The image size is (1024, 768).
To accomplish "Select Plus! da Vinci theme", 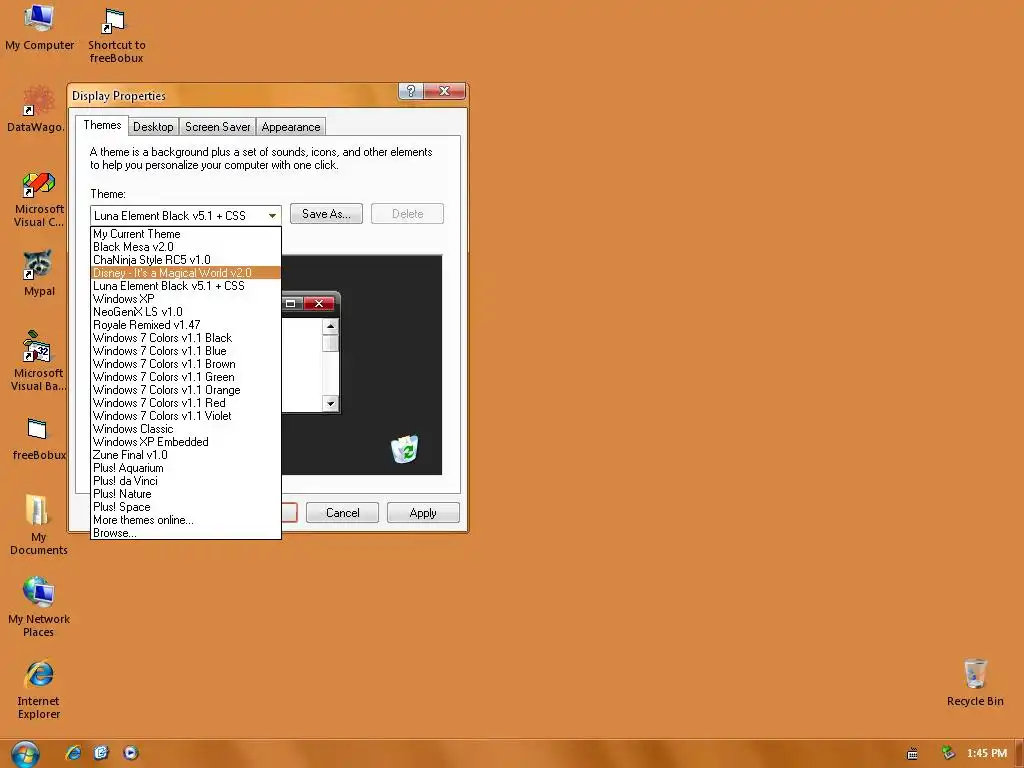I will coord(185,481).
